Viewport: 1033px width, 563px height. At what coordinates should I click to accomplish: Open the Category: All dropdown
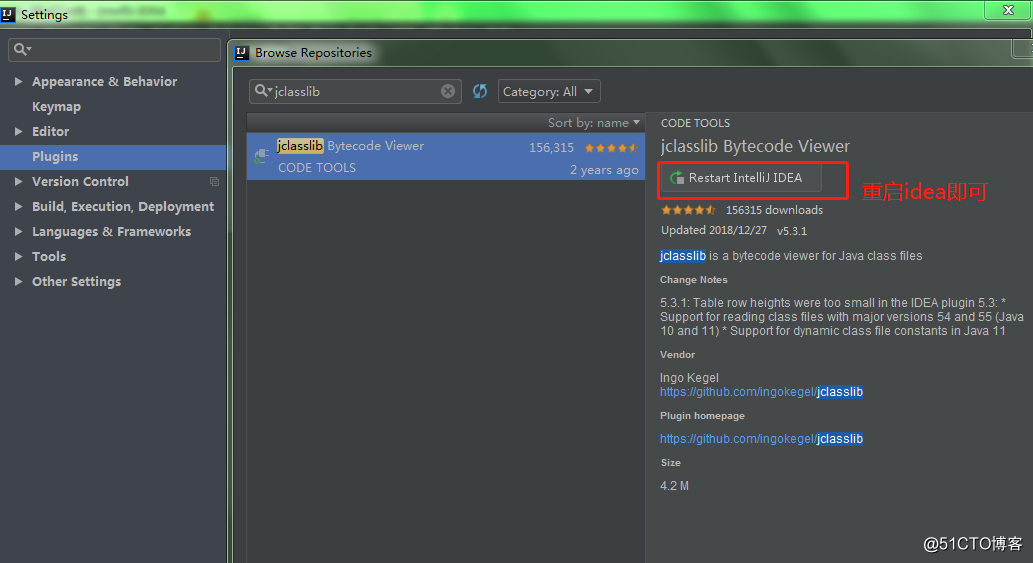[x=549, y=92]
